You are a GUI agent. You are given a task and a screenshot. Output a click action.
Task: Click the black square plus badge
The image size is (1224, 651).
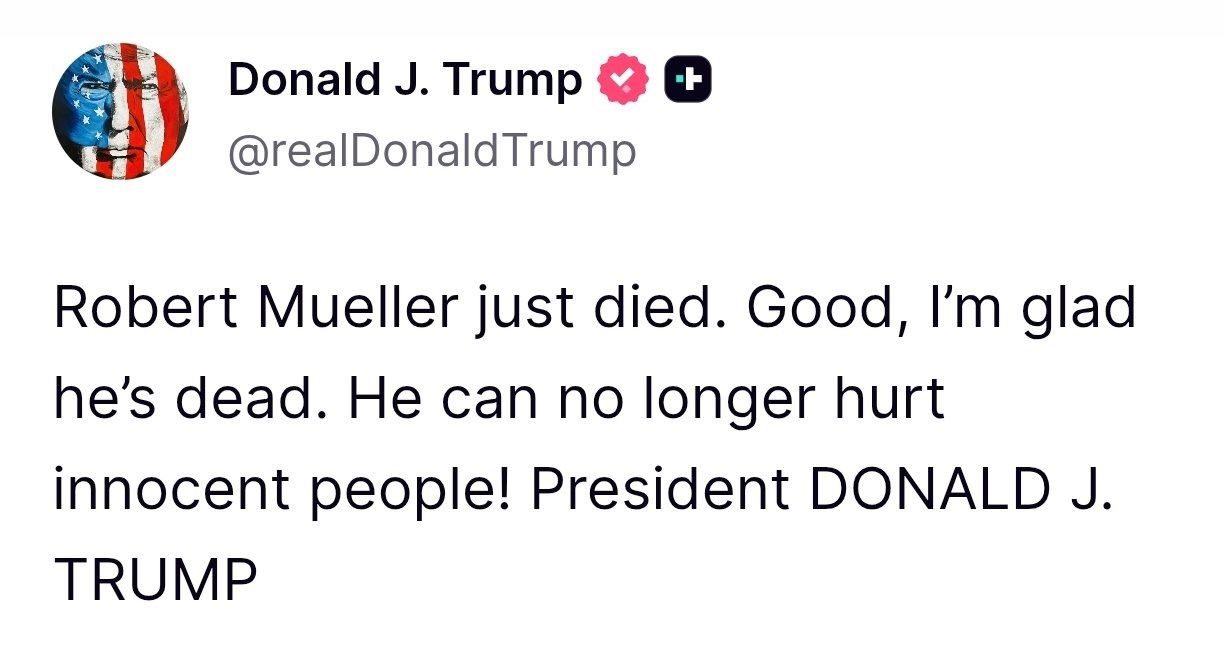(x=690, y=79)
